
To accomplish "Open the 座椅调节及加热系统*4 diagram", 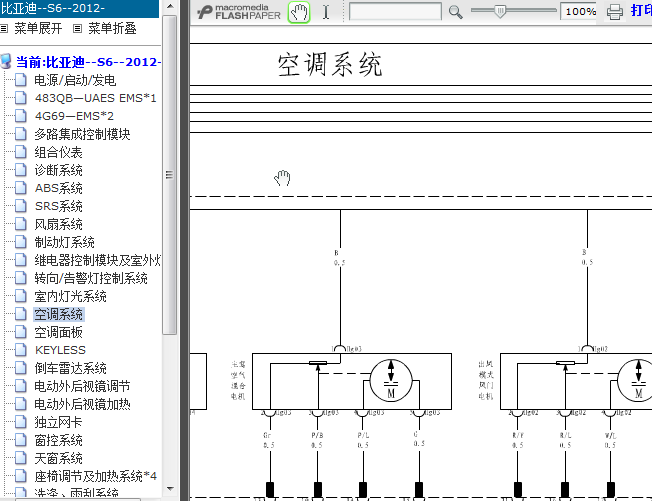I will pos(95,476).
